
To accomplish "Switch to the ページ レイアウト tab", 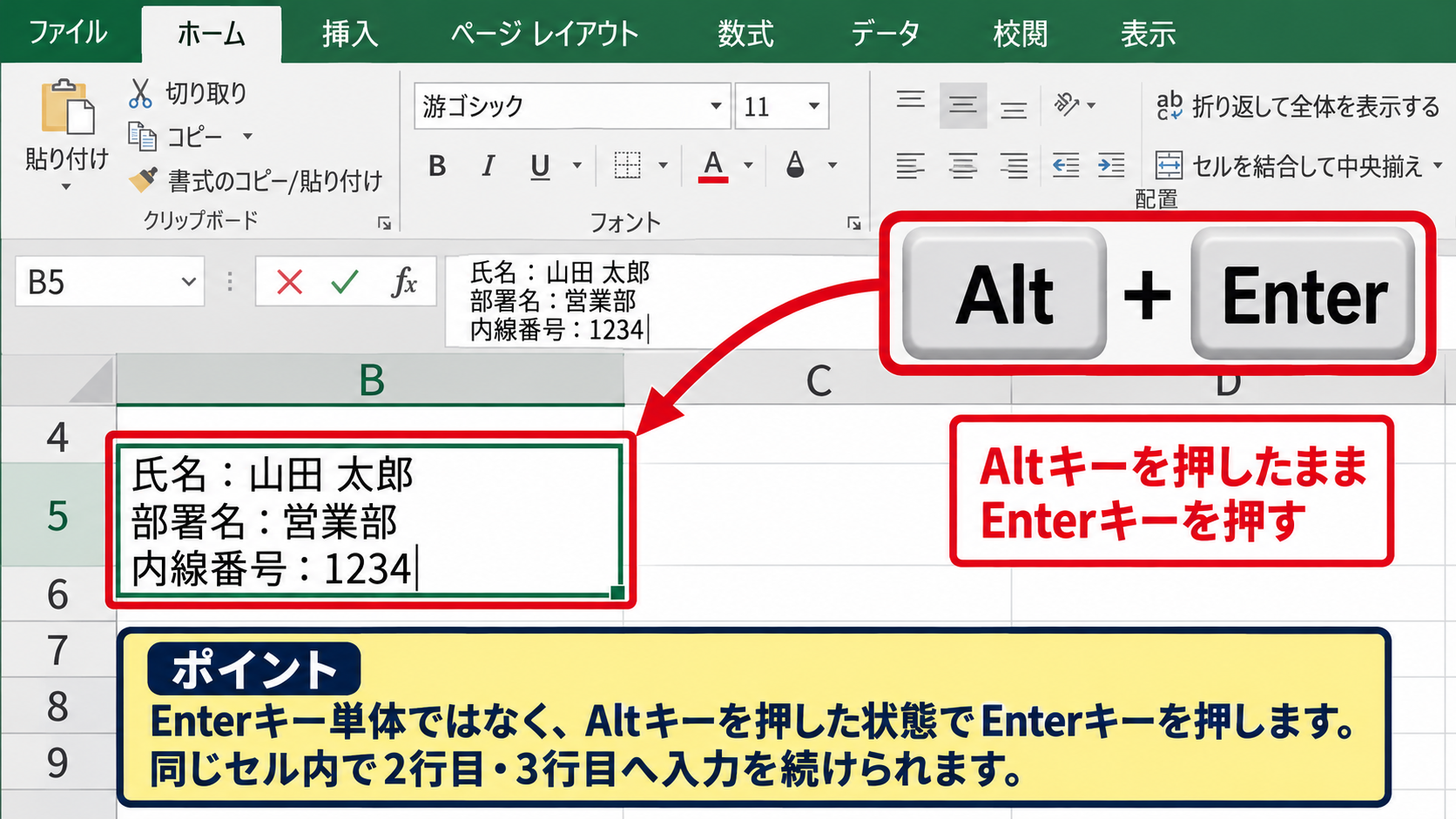I will coord(545,34).
